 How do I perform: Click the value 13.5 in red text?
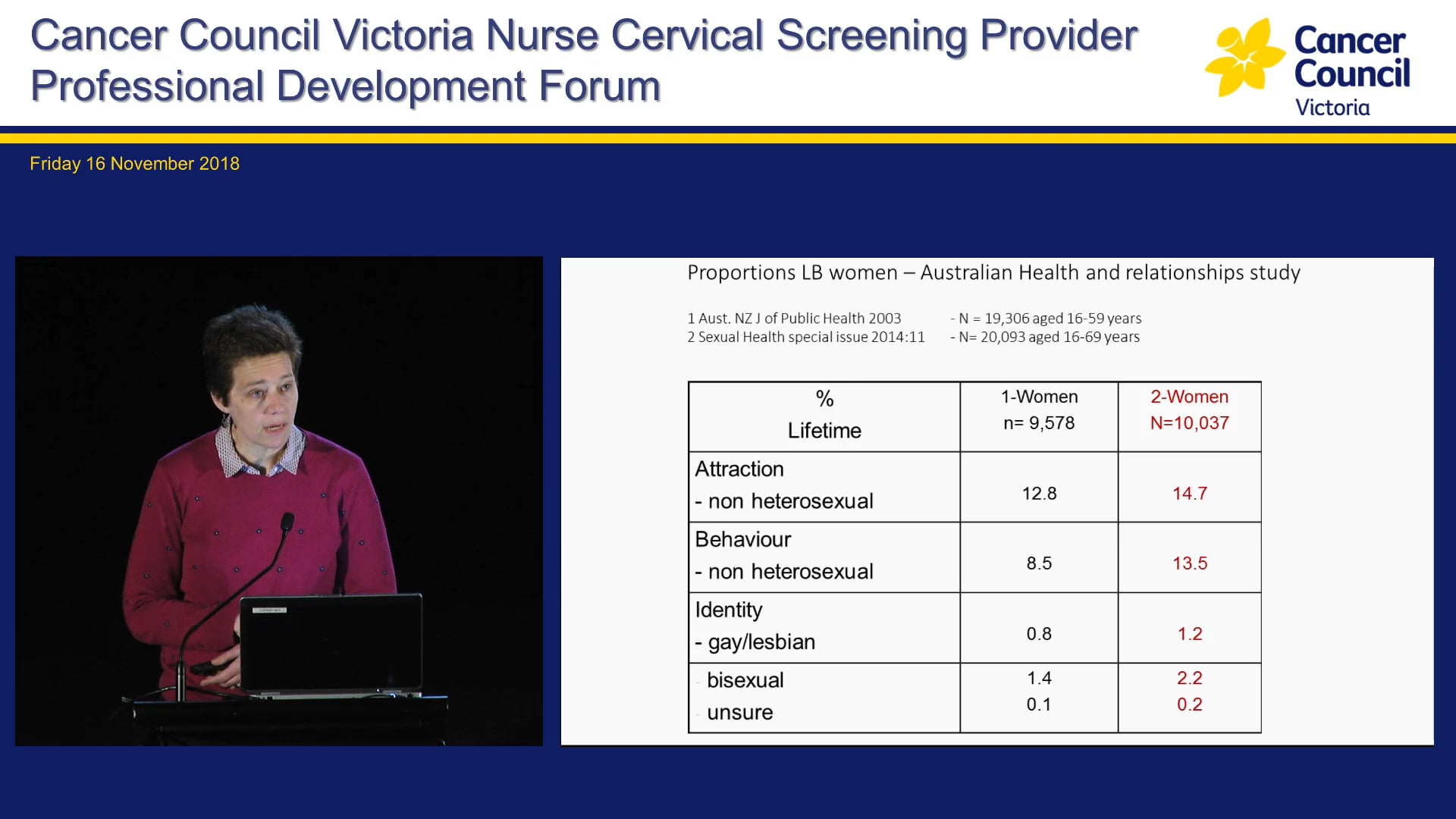(x=1189, y=563)
